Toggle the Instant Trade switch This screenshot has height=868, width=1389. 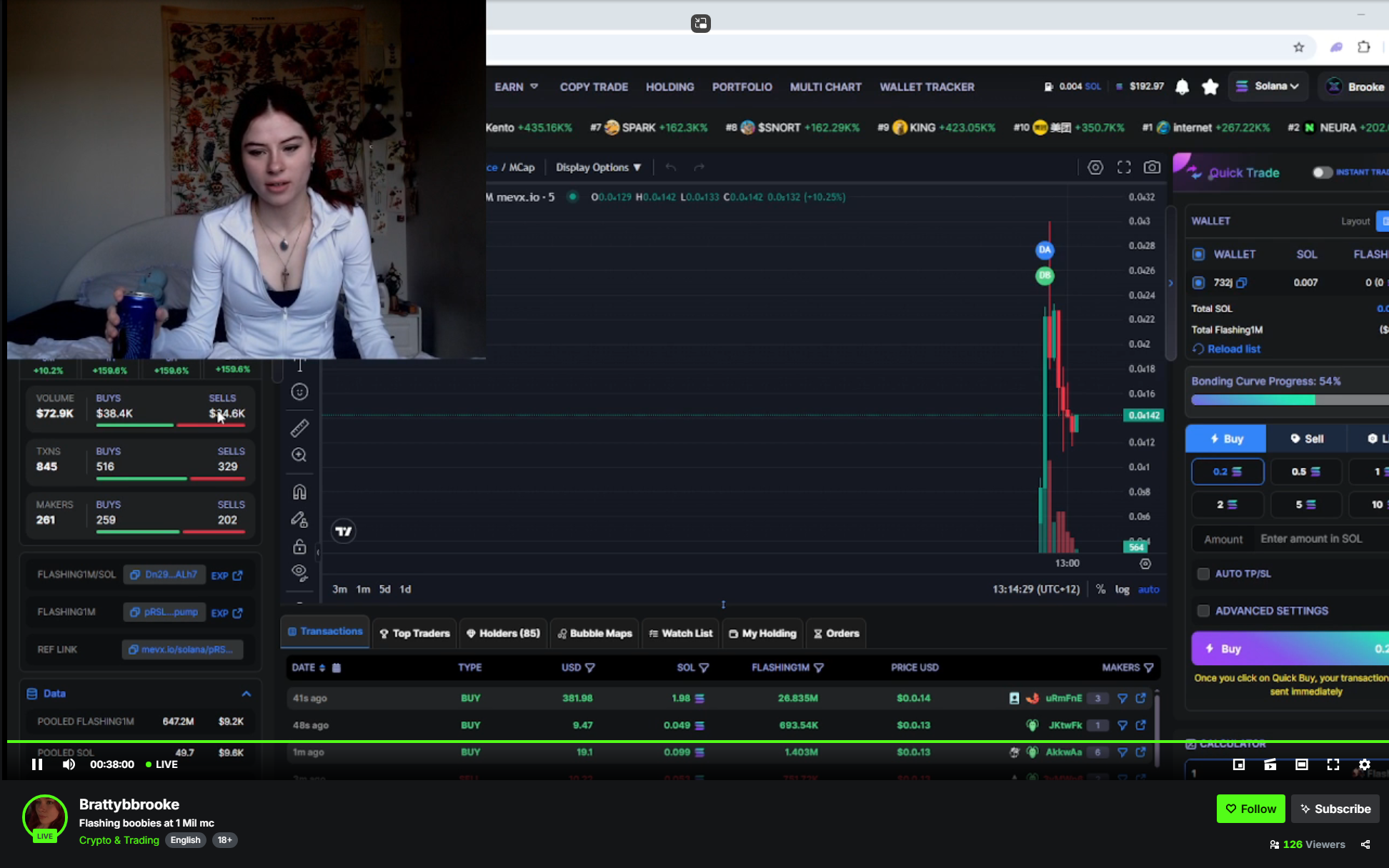pyautogui.click(x=1322, y=172)
